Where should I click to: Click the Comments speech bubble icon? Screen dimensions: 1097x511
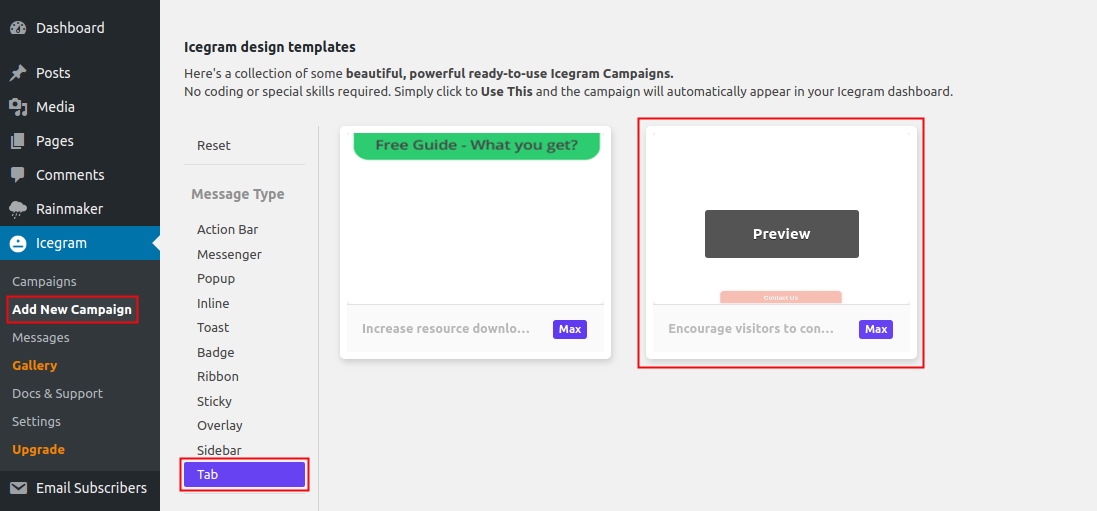click(18, 175)
